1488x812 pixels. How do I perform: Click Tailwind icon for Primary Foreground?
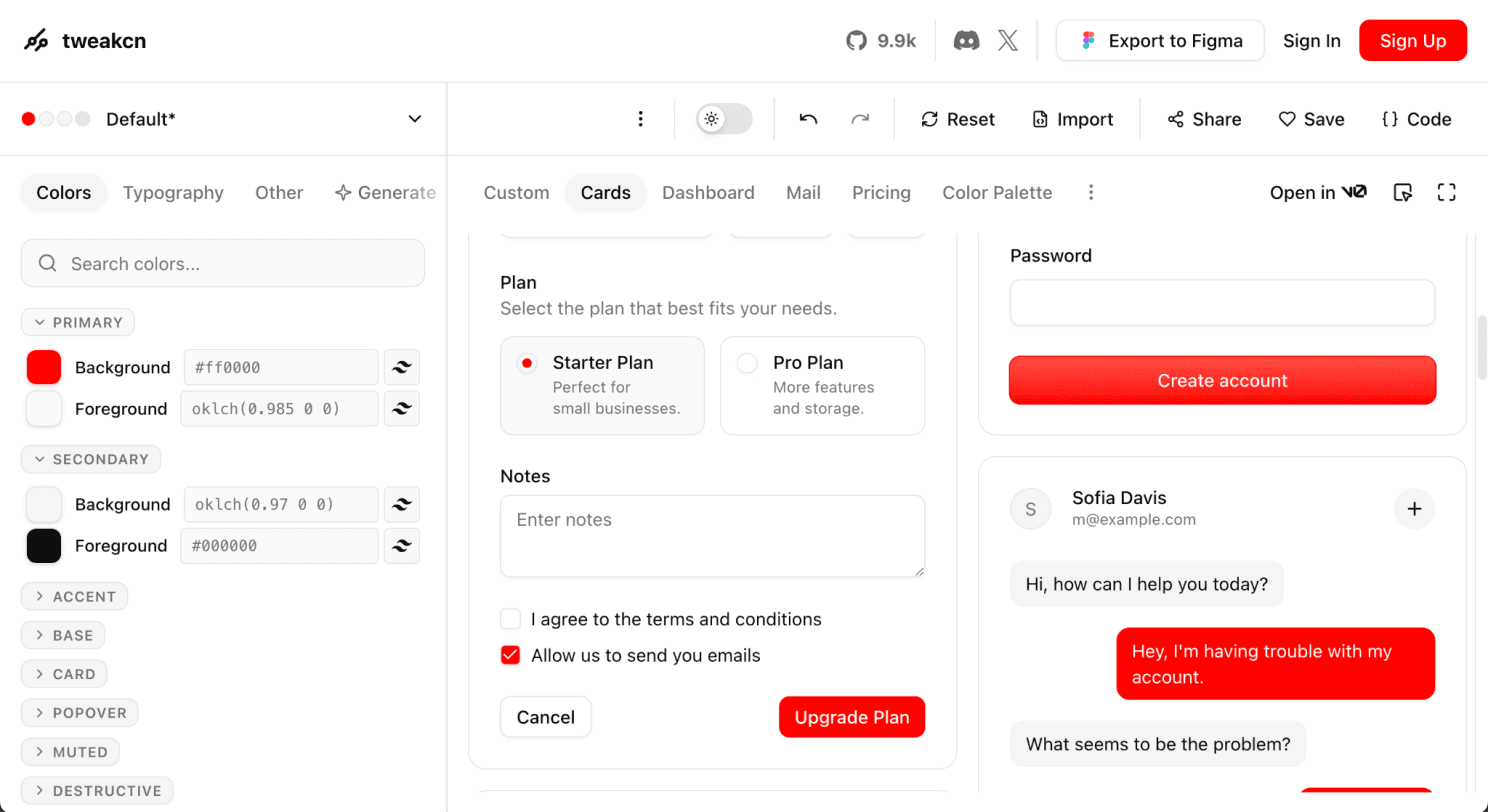pos(402,408)
